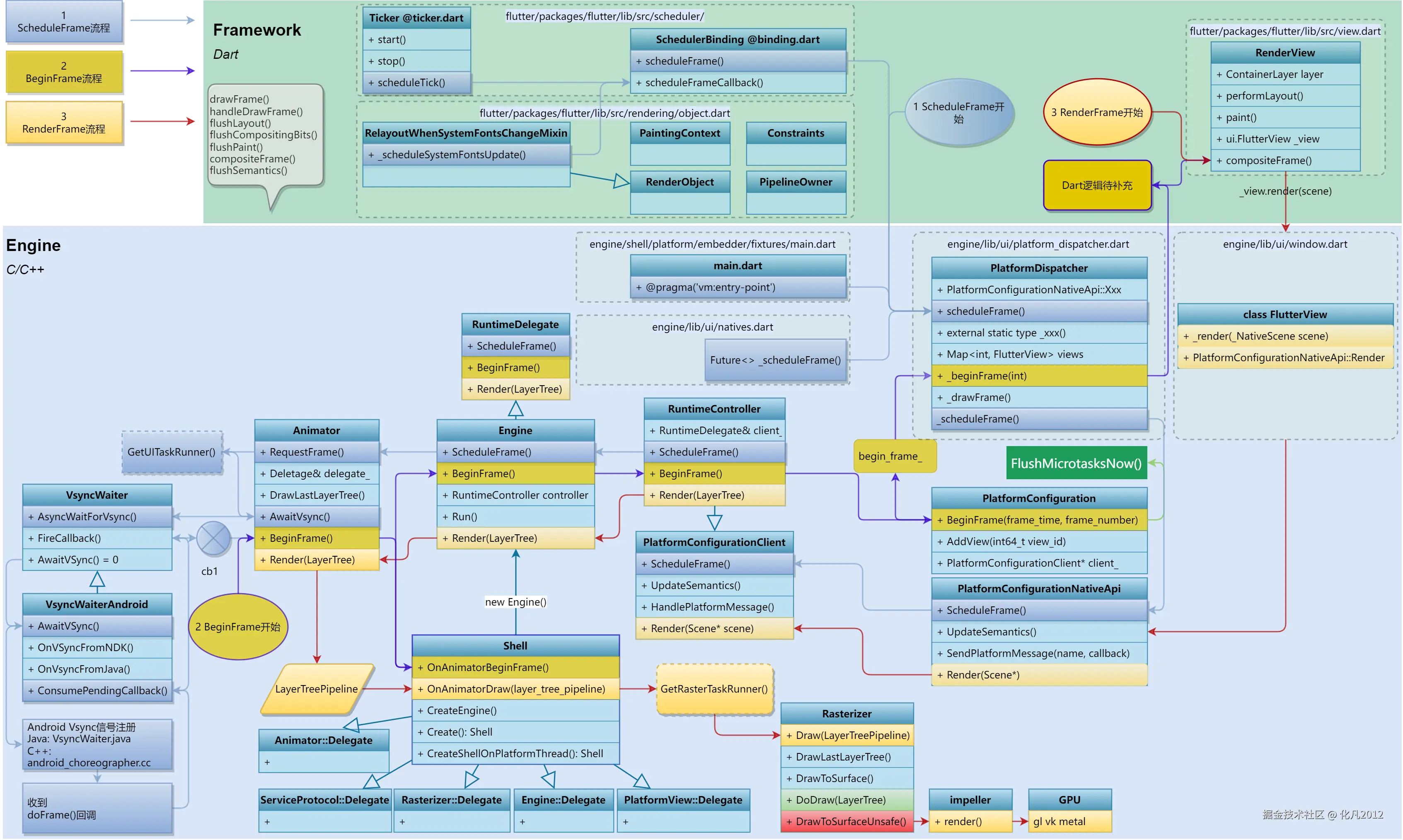Click the yellow LayerTreePipeline parallelogram shape
This screenshot has height=840, width=1403.
pyautogui.click(x=317, y=689)
